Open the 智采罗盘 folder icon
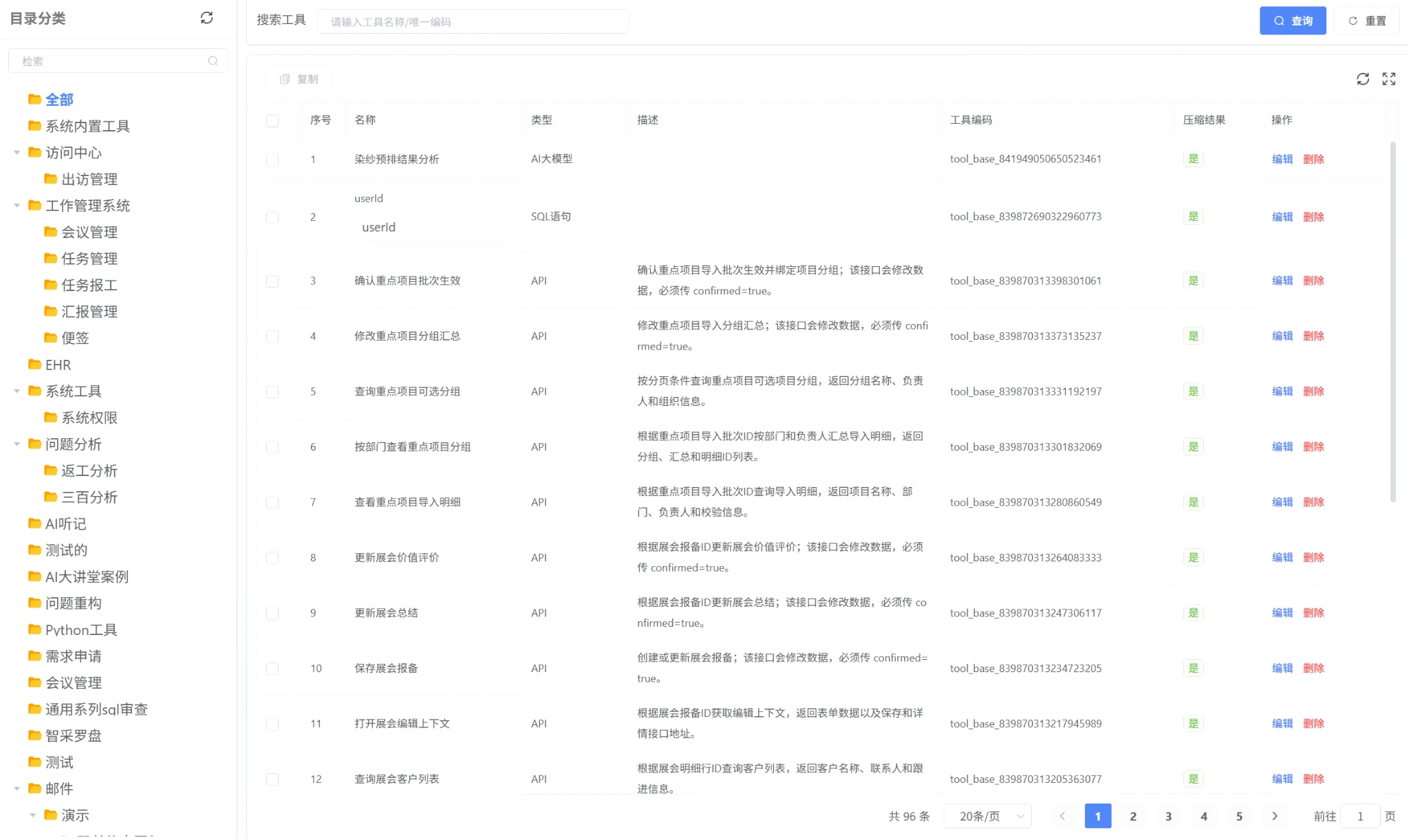Viewport: 1409px width, 840px height. click(34, 735)
